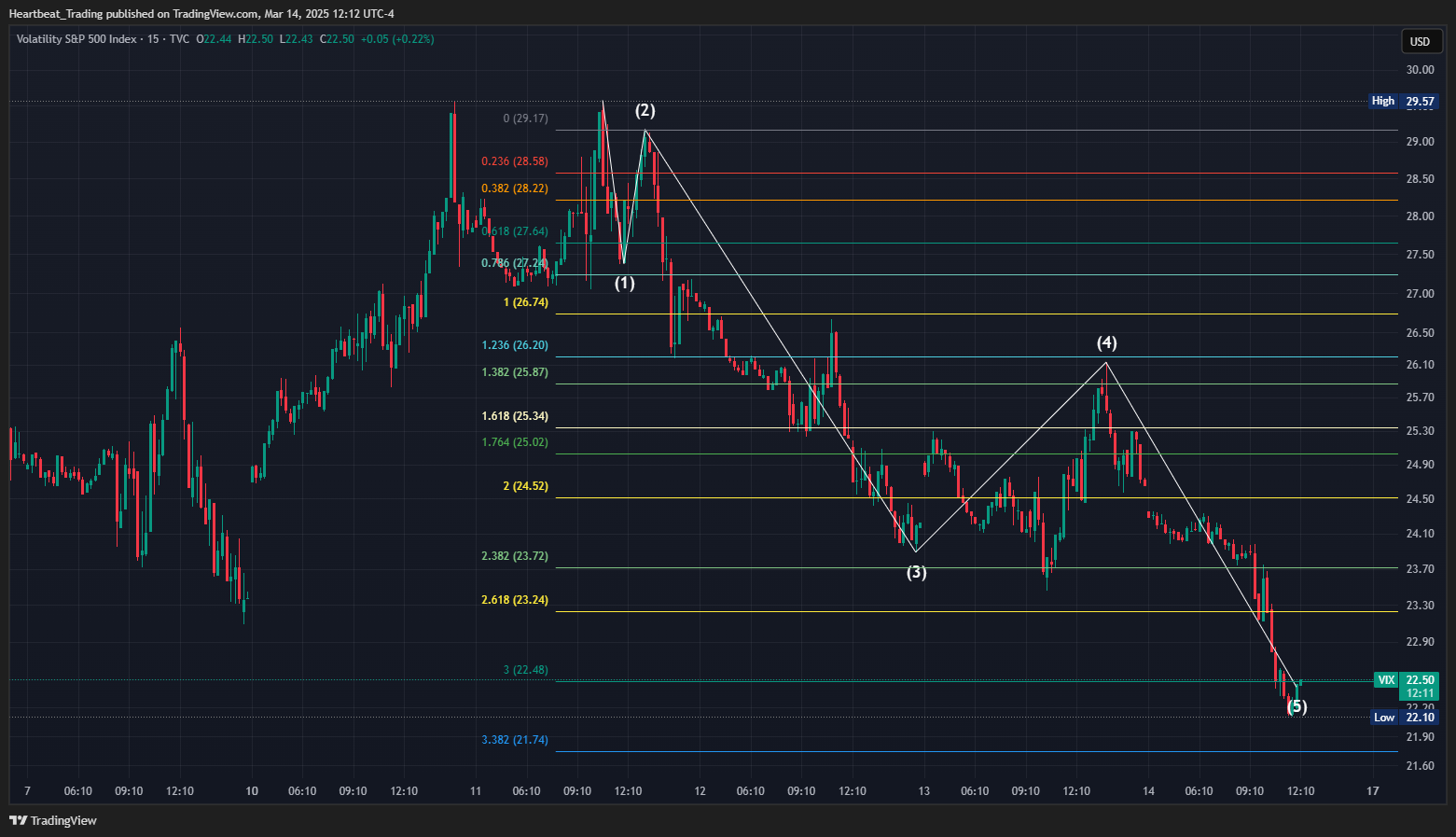Click date 17 on the time axis
Viewport: 1456px width, 837px height.
[x=1373, y=791]
